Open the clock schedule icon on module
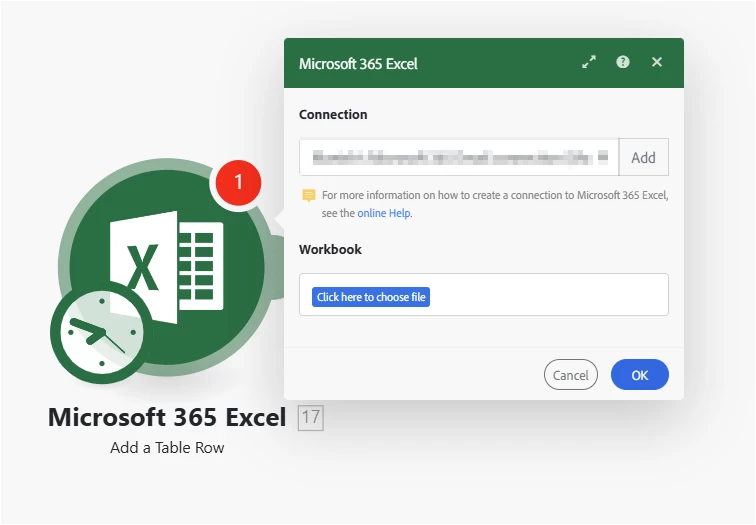This screenshot has height=525, width=756. (102, 333)
